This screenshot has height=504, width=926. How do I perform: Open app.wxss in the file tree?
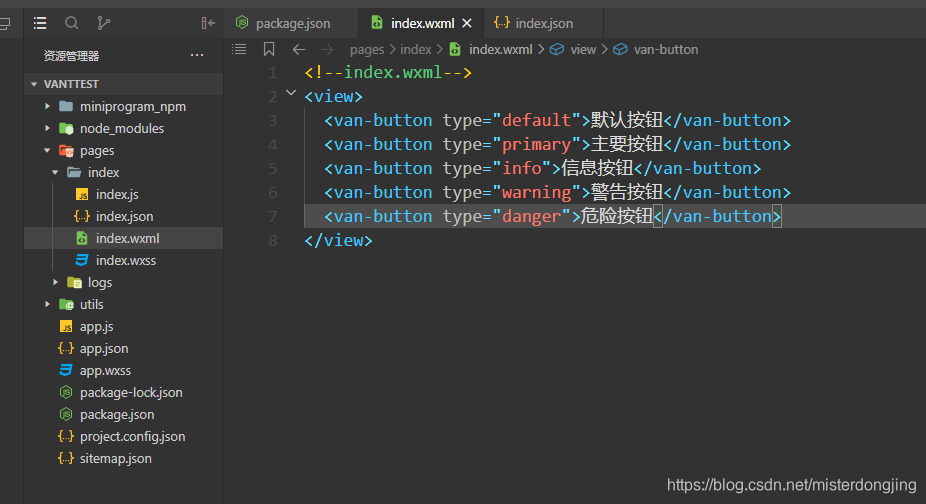pyautogui.click(x=105, y=370)
